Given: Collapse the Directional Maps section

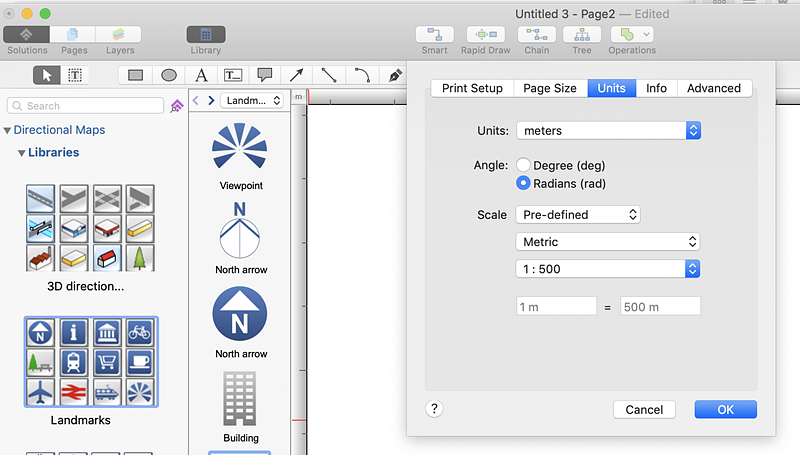Looking at the screenshot, I should point(7,131).
